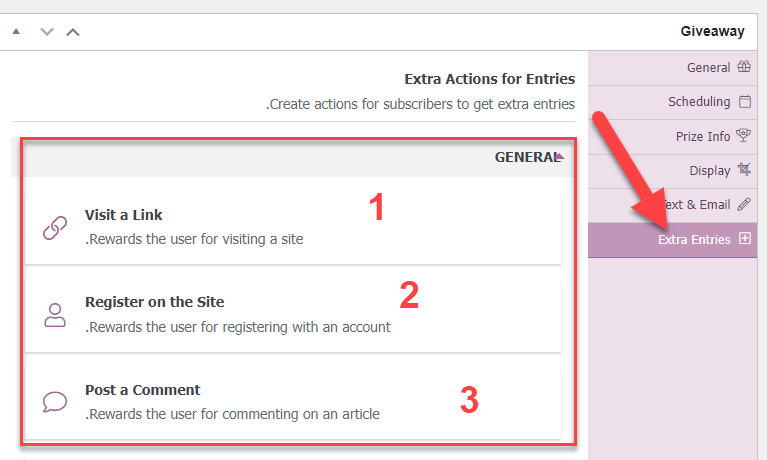767x460 pixels.
Task: Move the Giveaway panel up with chevron
Action: (72, 31)
